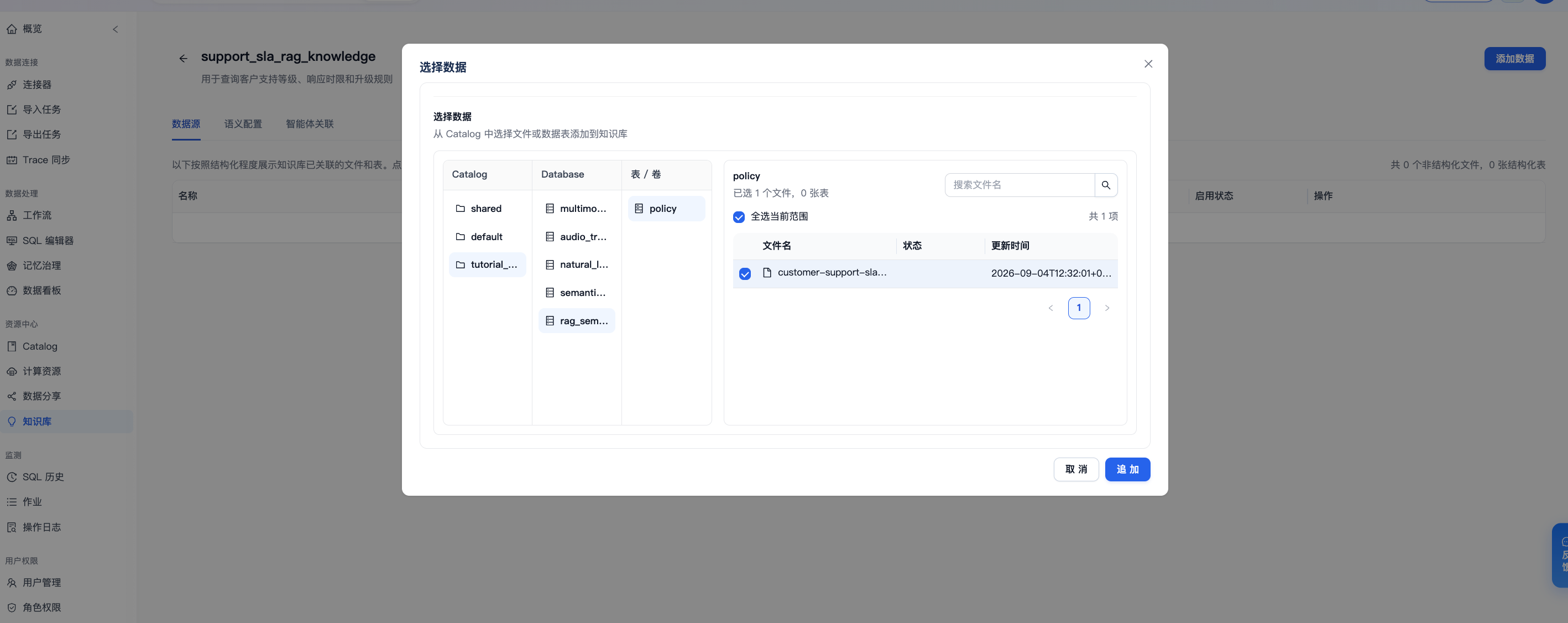Toggle the 全选当前范围 checkbox
Screen dimensions: 1568x623
coord(739,217)
